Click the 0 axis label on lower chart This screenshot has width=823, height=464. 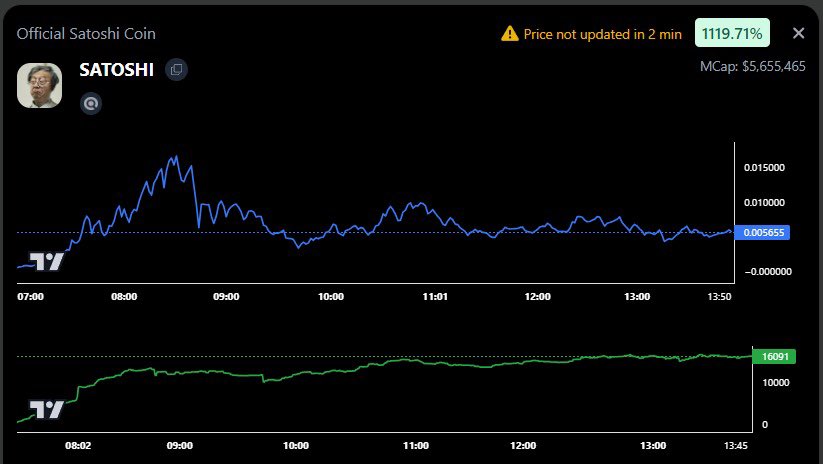765,425
